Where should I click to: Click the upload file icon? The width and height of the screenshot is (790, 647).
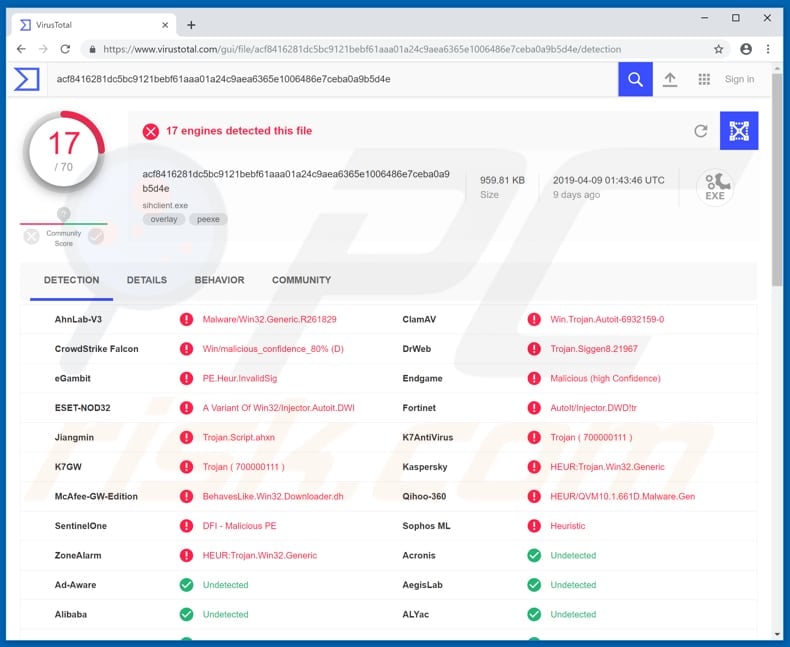pyautogui.click(x=670, y=79)
